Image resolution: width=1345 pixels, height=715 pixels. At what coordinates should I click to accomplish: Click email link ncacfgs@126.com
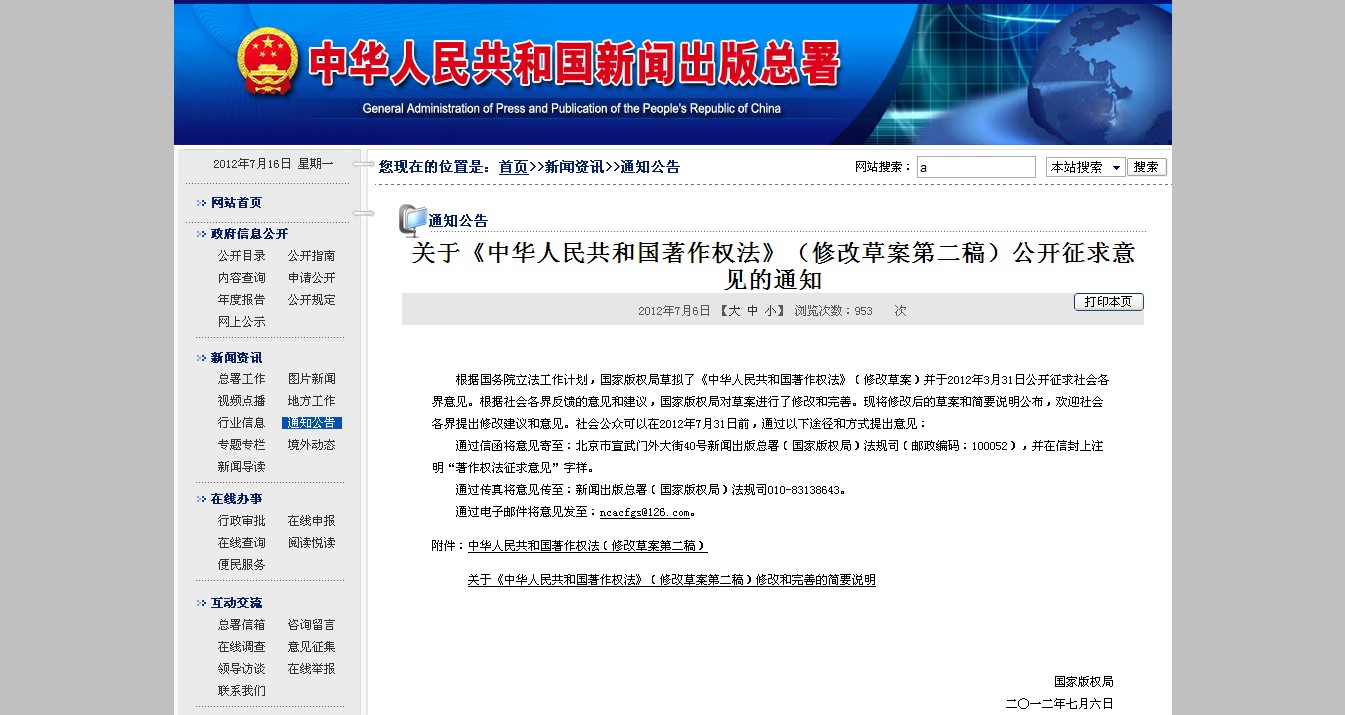(x=644, y=512)
